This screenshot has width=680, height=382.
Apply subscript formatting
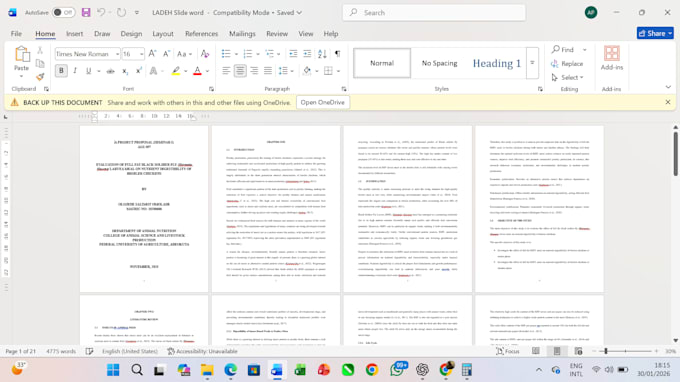(124, 71)
